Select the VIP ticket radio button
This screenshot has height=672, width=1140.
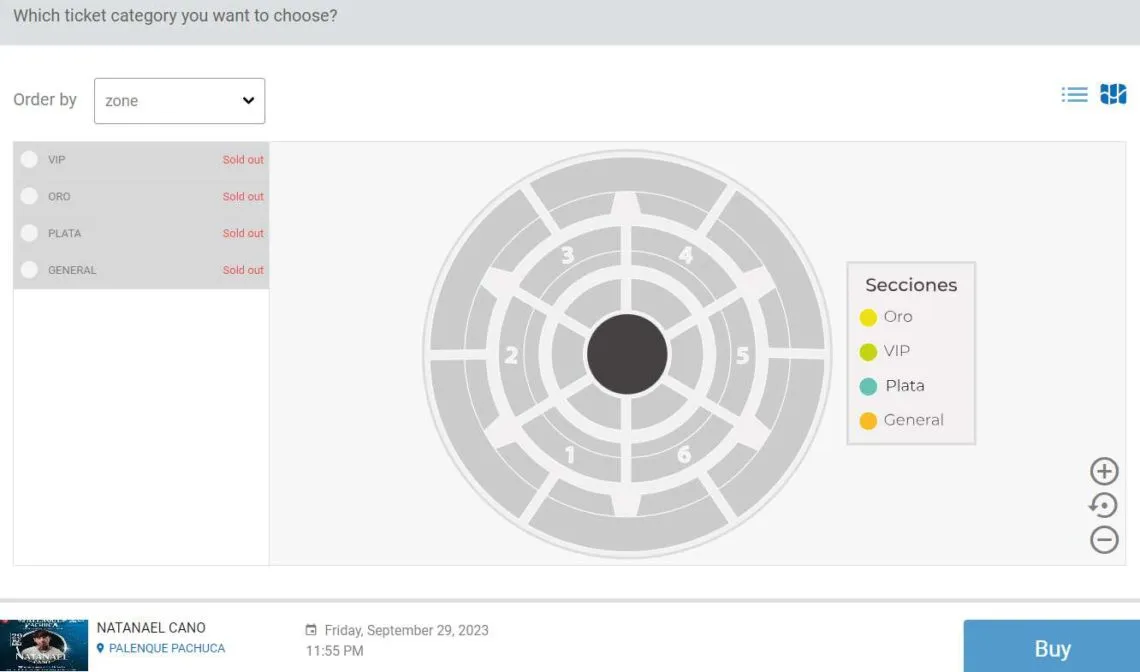pyautogui.click(x=29, y=160)
